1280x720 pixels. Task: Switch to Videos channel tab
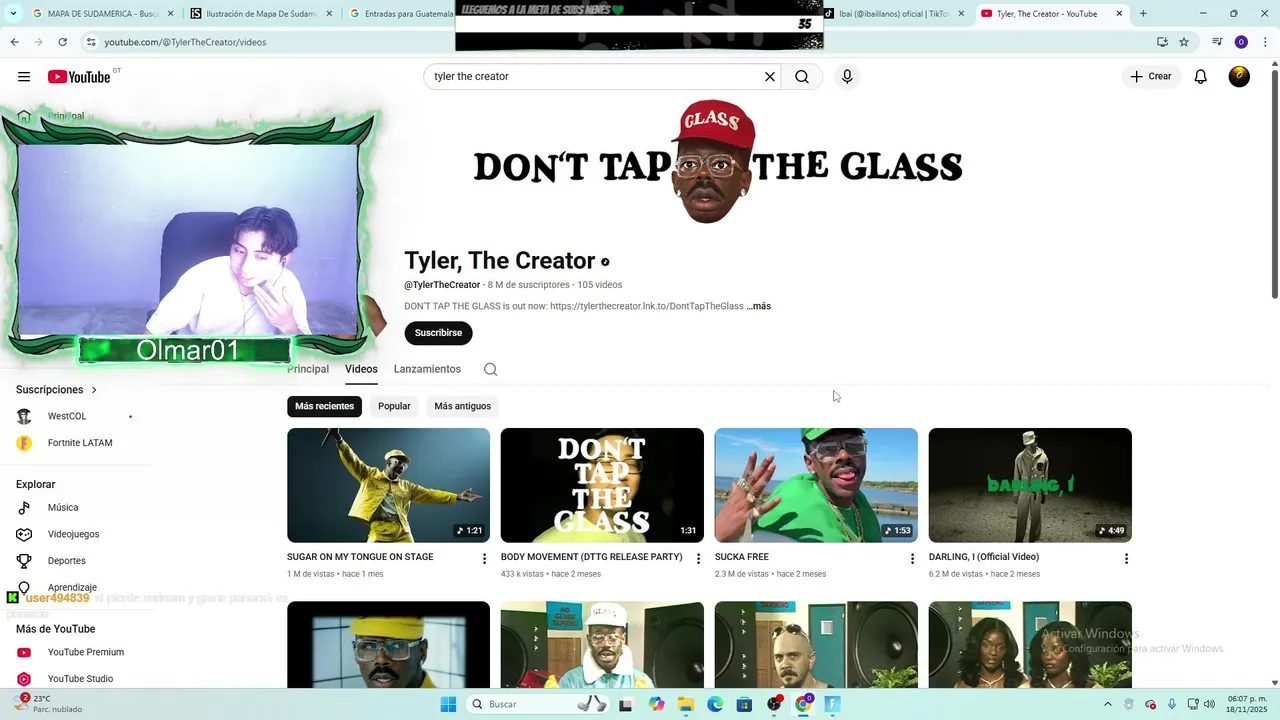361,369
